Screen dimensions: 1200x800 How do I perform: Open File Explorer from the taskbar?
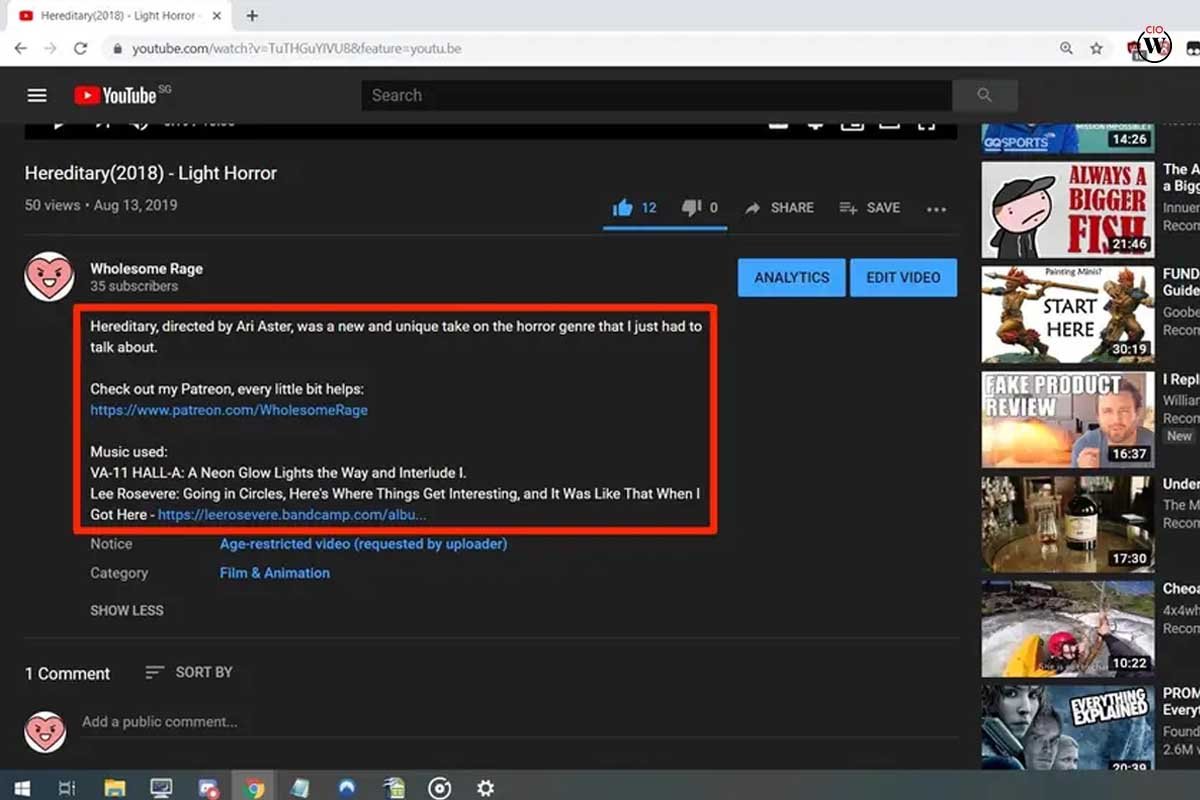(x=114, y=788)
